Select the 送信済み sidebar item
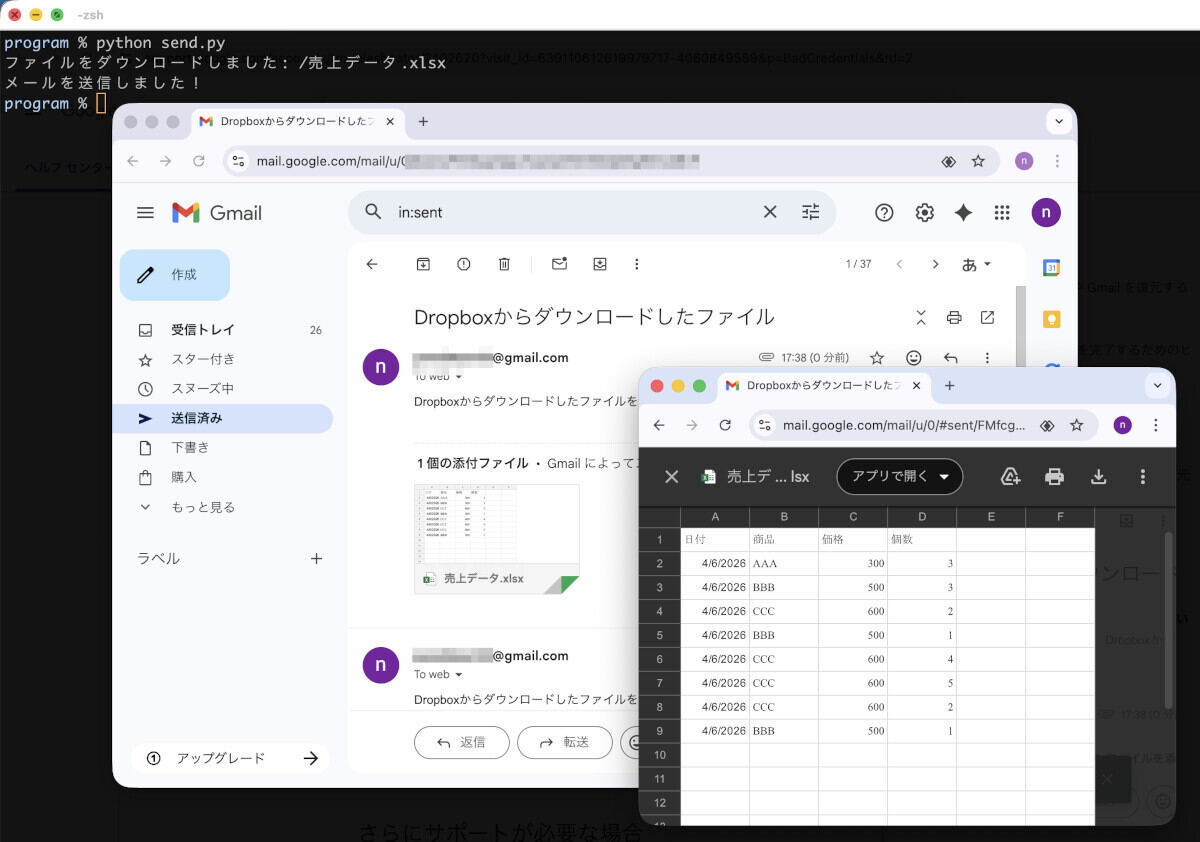1200x842 pixels. click(196, 419)
